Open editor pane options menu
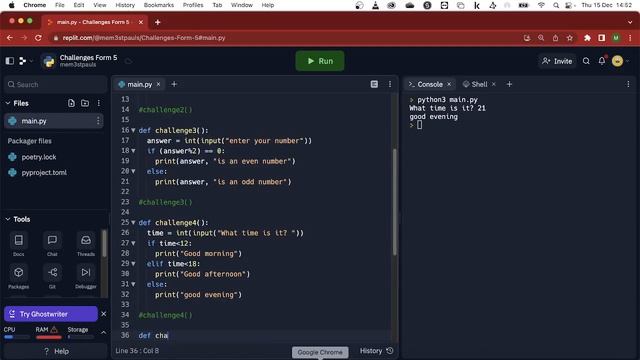640x360 pixels. click(x=390, y=84)
